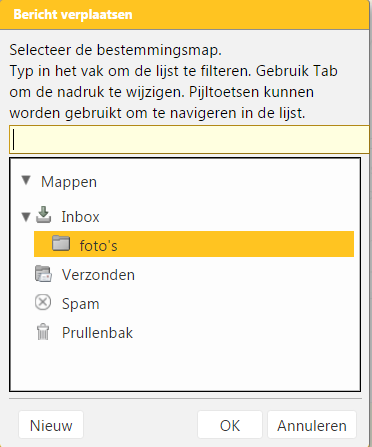Image resolution: width=372 pixels, height=447 pixels.
Task: Click the Prullenbak trash can icon
Action: (x=43, y=332)
